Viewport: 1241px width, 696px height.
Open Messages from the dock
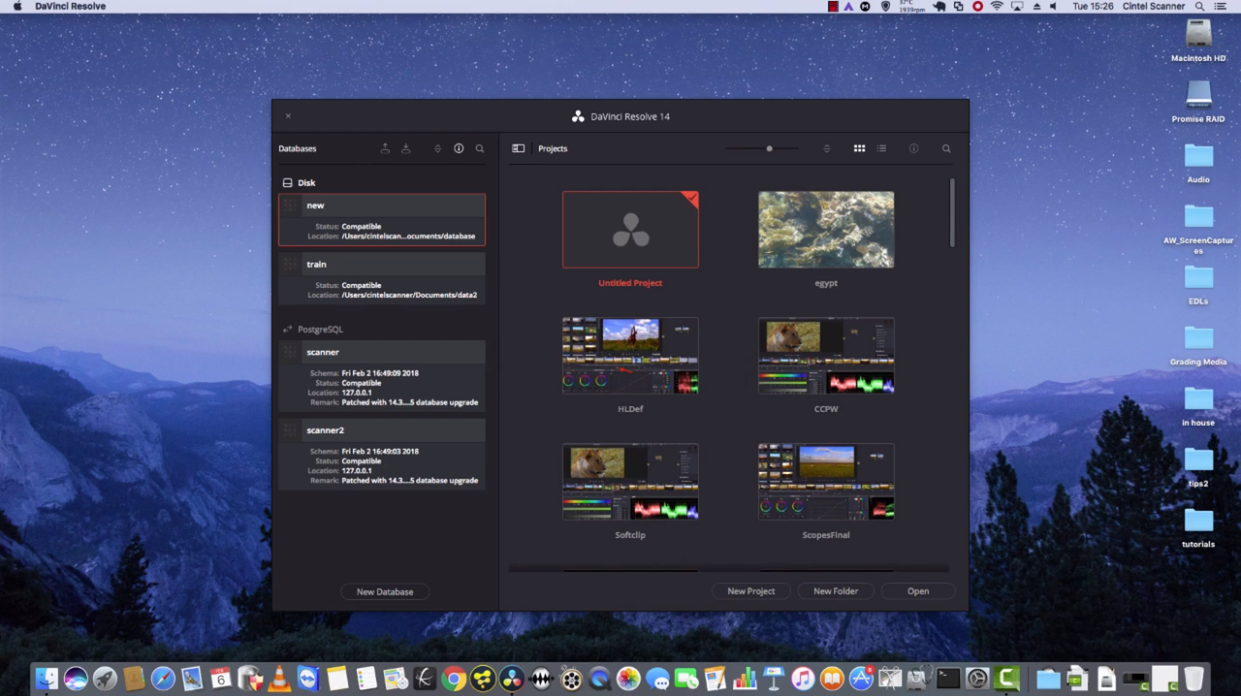tap(657, 679)
